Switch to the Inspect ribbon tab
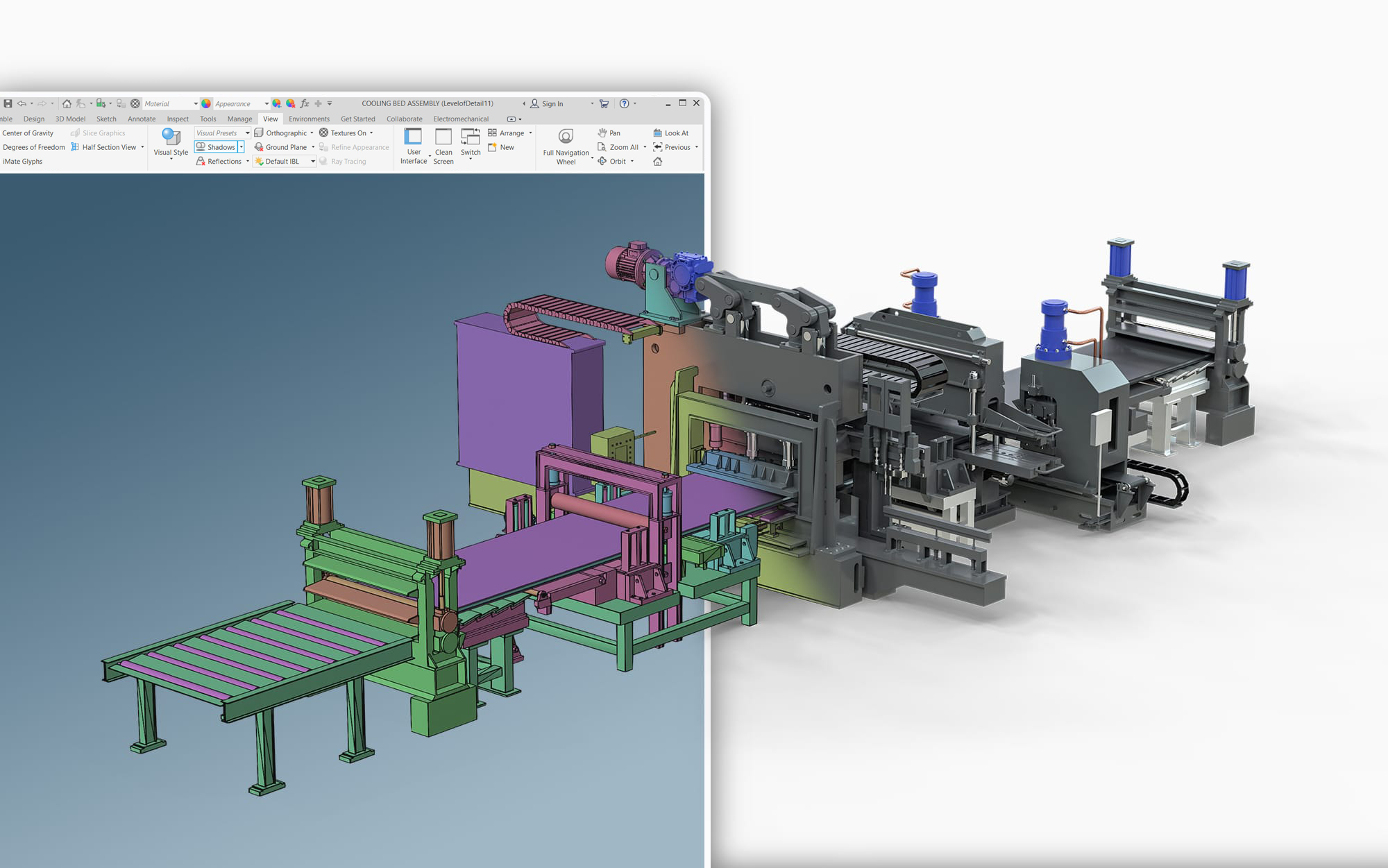This screenshot has height=868, width=1388. pyautogui.click(x=178, y=119)
